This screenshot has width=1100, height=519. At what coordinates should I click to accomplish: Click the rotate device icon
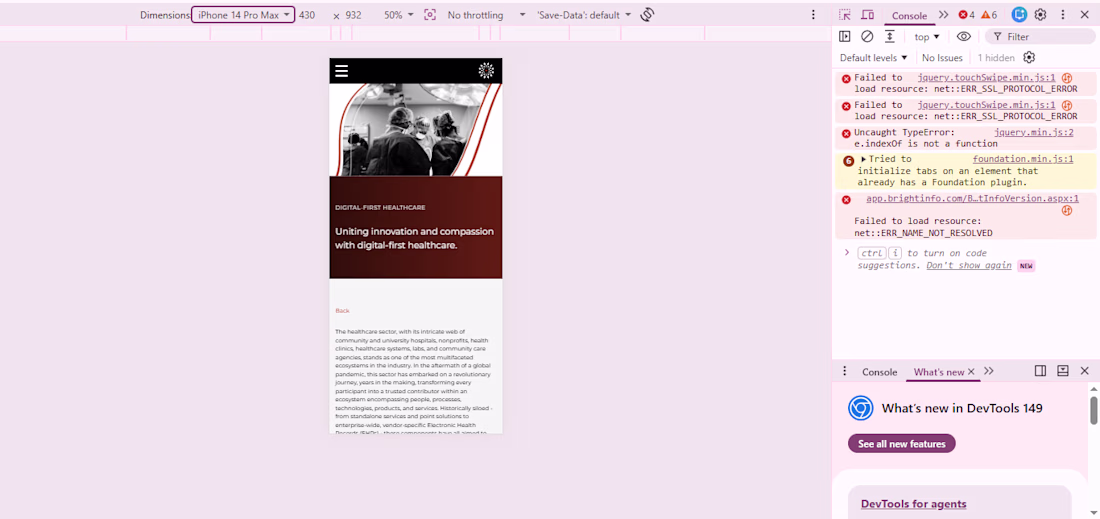(648, 15)
